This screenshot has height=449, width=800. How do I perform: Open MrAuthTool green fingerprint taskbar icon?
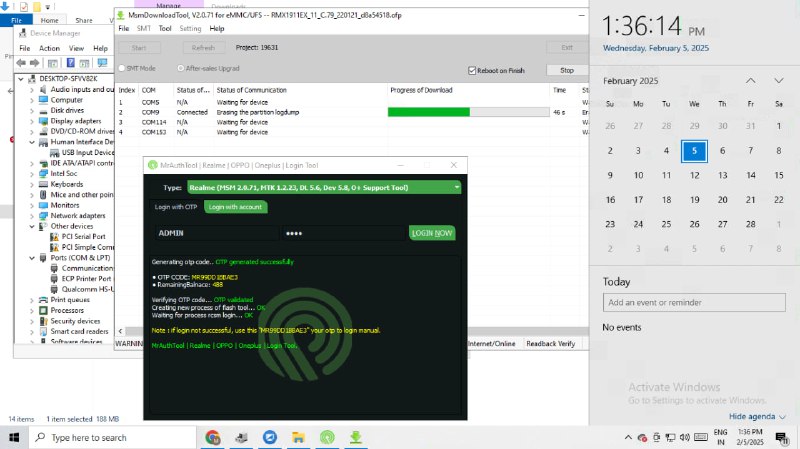327,437
